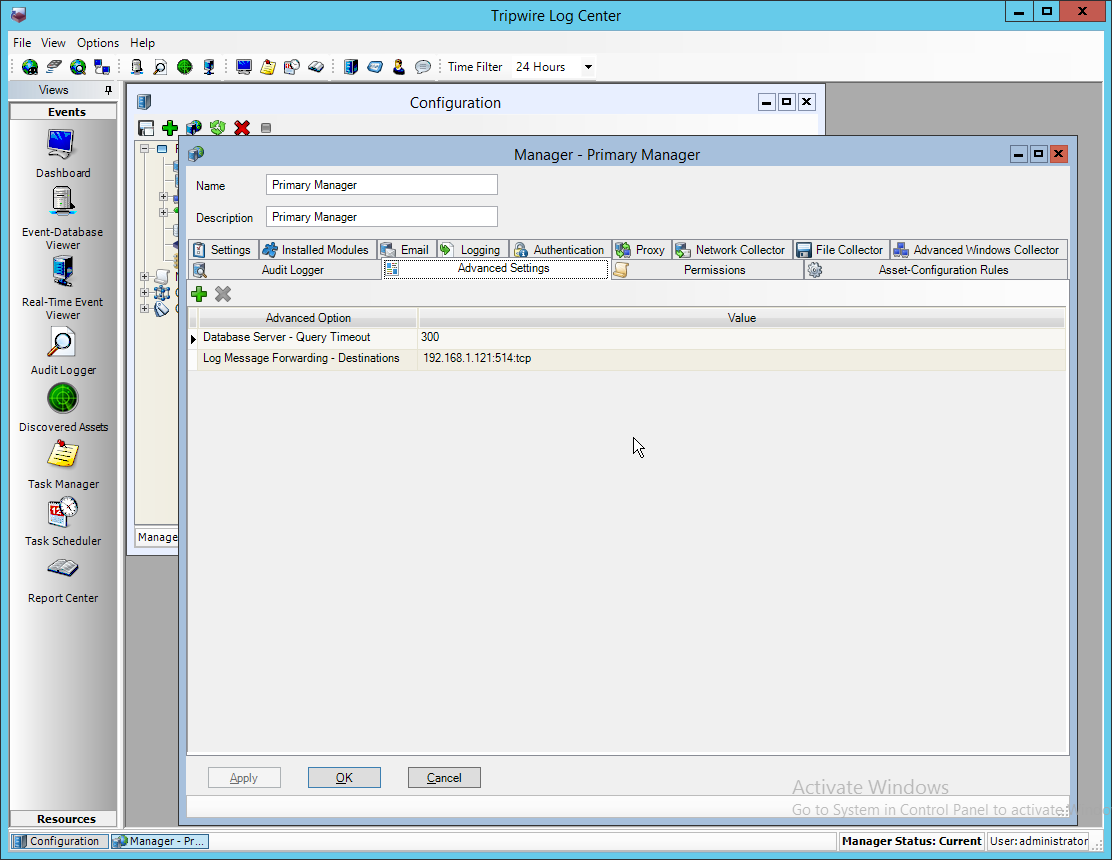Viewport: 1112px width, 860px height.
Task: Open Task Manager notepad in sidebar
Action: (62, 464)
